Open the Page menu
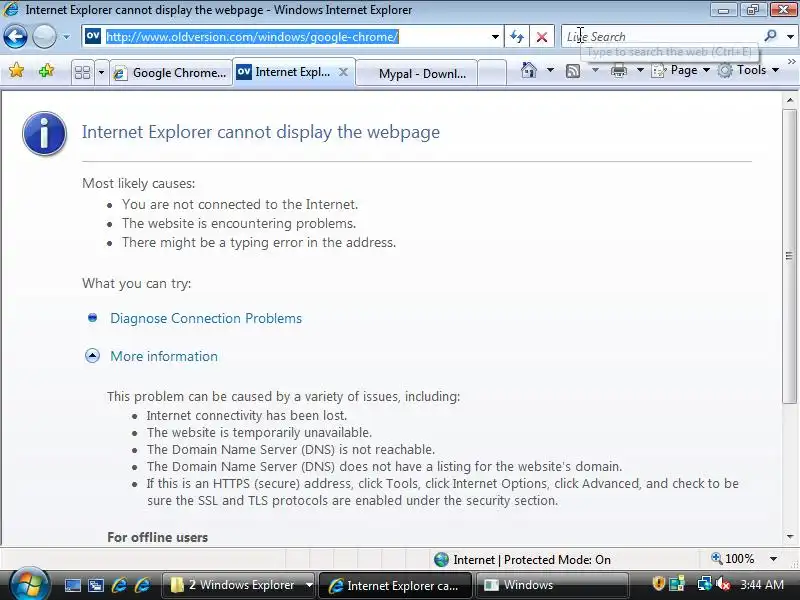Viewport: 800px width, 600px height. click(681, 70)
